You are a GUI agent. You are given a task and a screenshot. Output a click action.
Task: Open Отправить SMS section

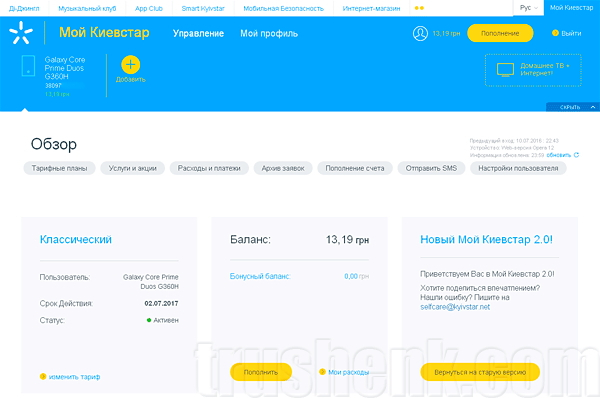(x=431, y=168)
